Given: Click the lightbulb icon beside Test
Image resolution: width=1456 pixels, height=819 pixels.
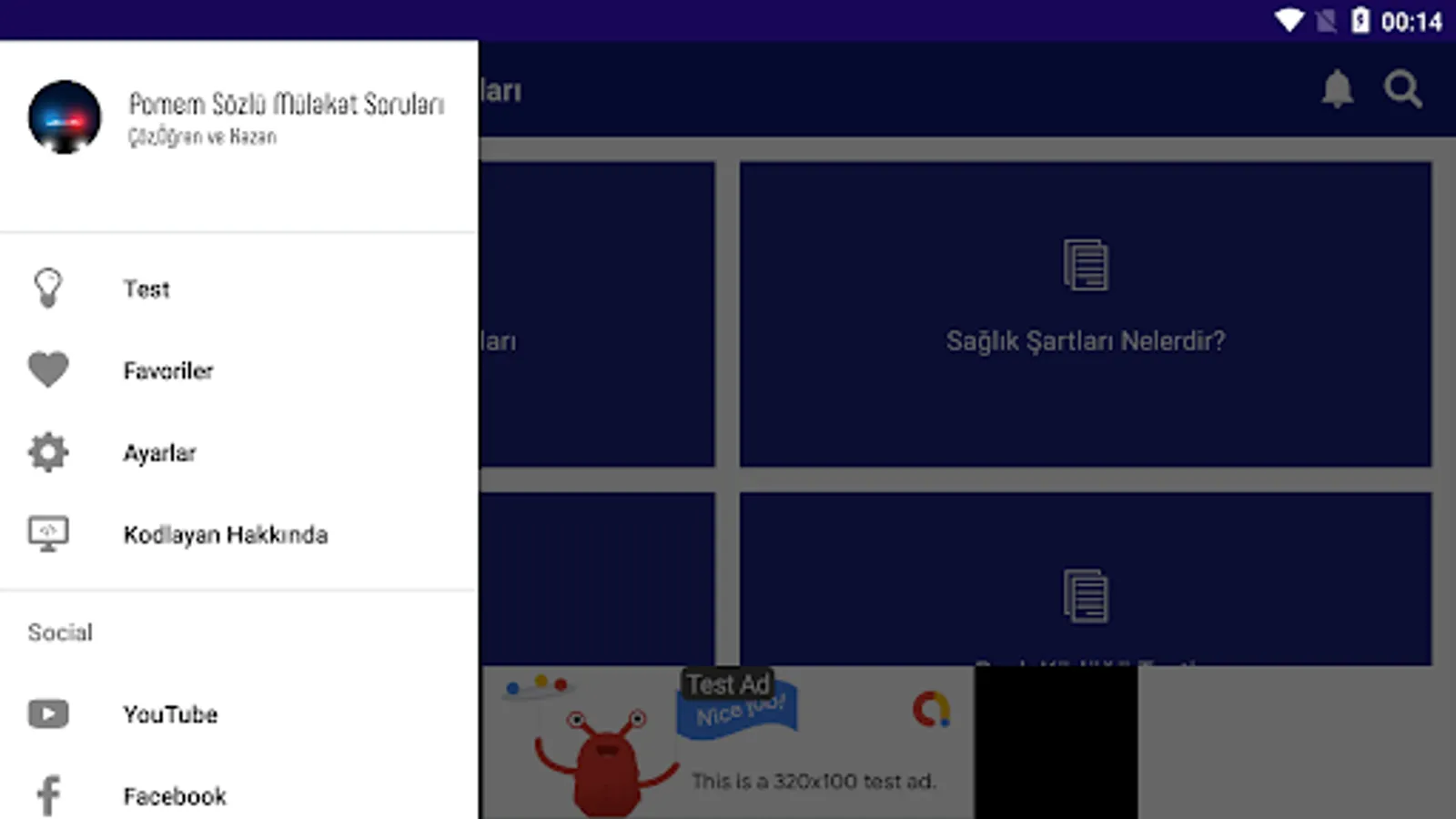Looking at the screenshot, I should [48, 288].
